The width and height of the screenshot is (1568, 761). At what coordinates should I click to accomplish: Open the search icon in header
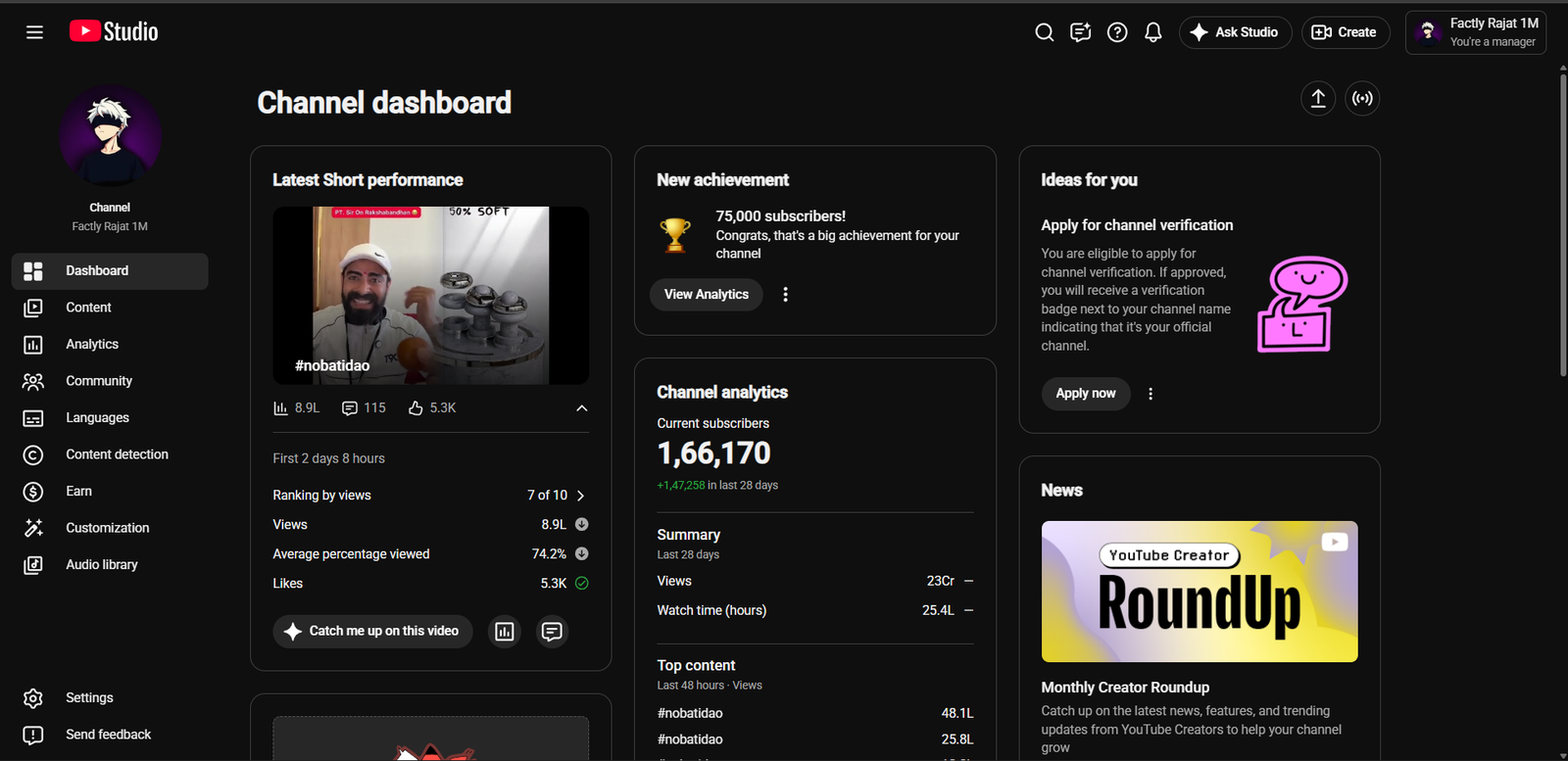point(1045,32)
